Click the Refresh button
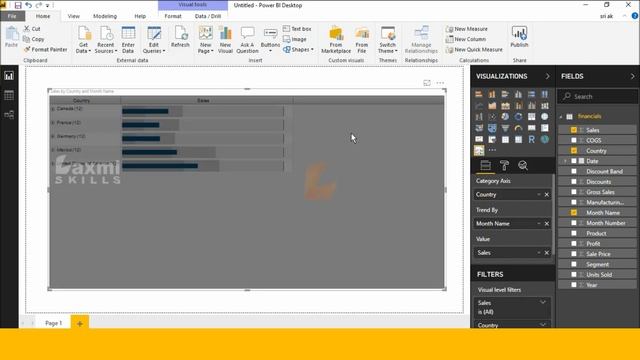640x360 pixels. coord(180,38)
